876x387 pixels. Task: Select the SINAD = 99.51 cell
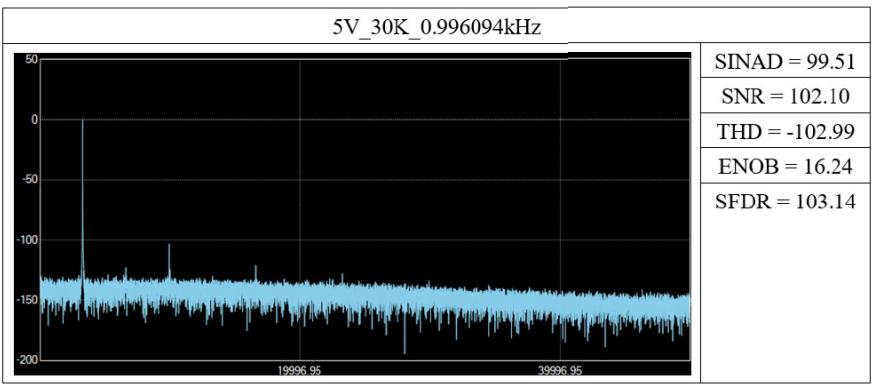click(x=785, y=62)
